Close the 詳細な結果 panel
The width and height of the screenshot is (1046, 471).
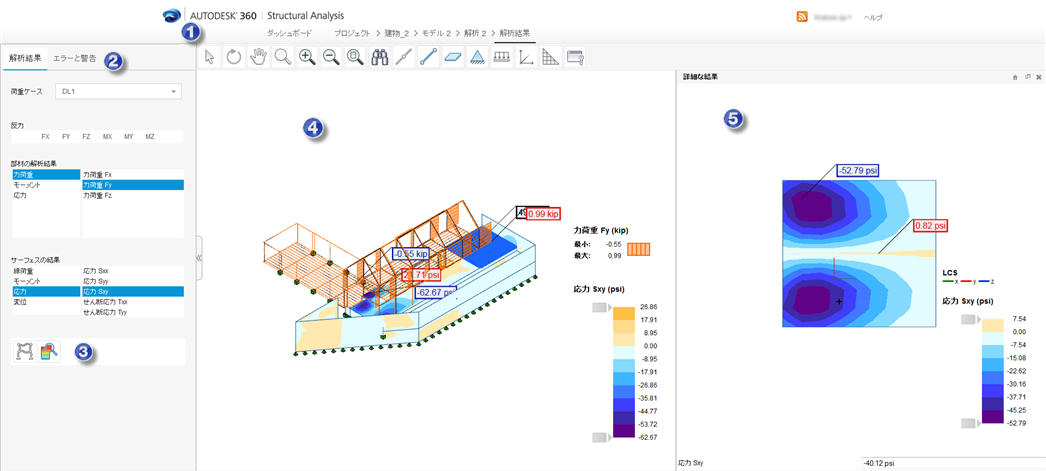(x=1039, y=77)
